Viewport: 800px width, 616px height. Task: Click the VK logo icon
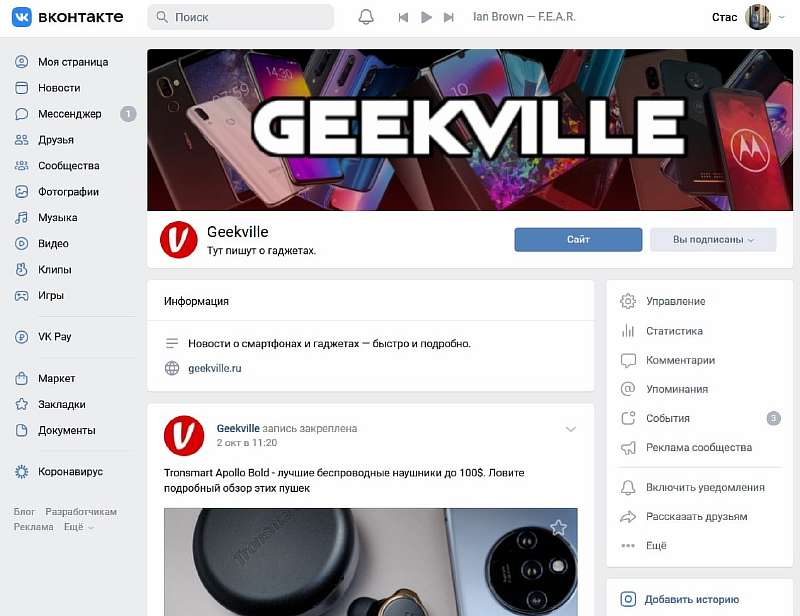pos(21,17)
